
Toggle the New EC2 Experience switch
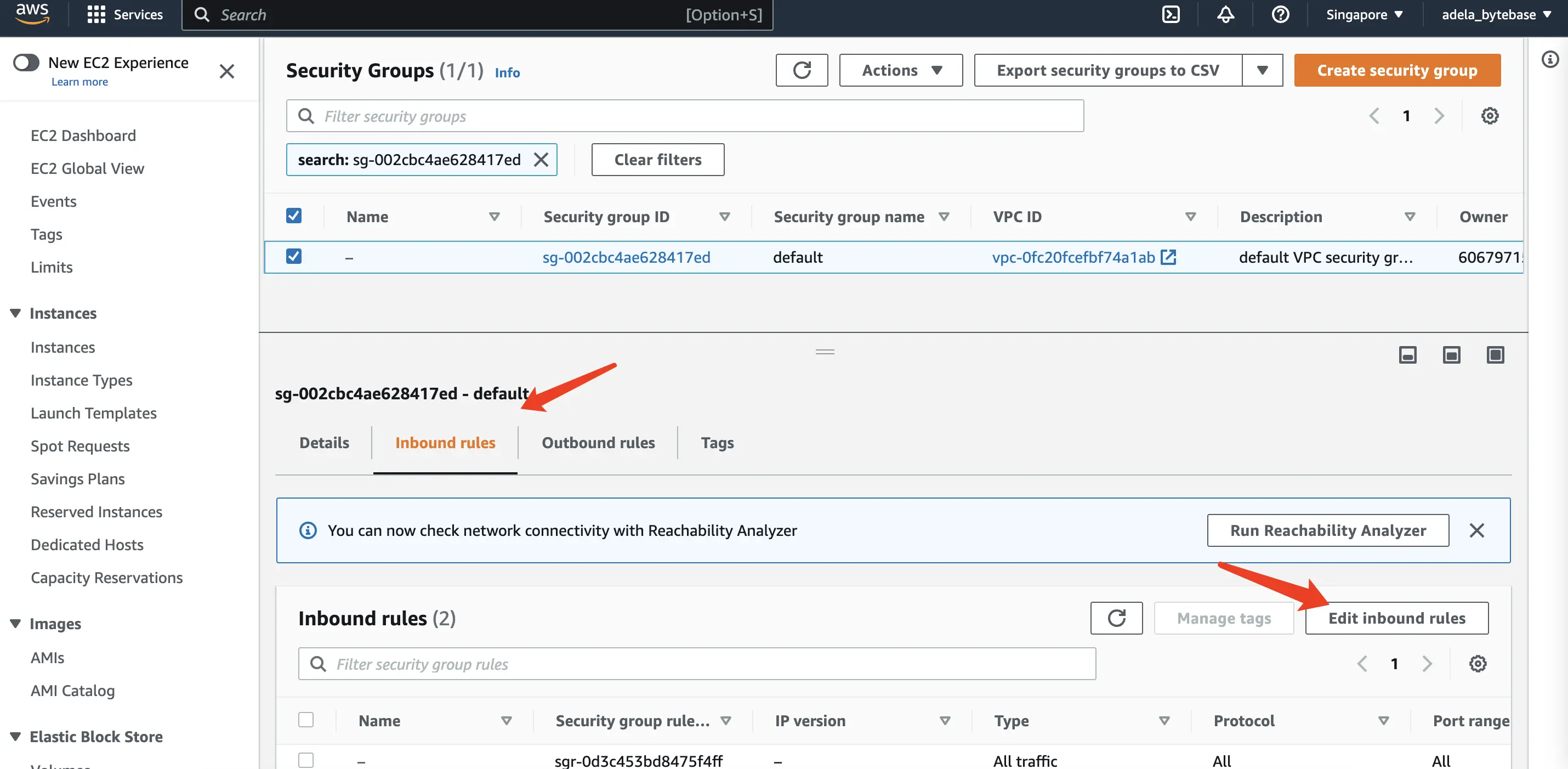point(26,62)
